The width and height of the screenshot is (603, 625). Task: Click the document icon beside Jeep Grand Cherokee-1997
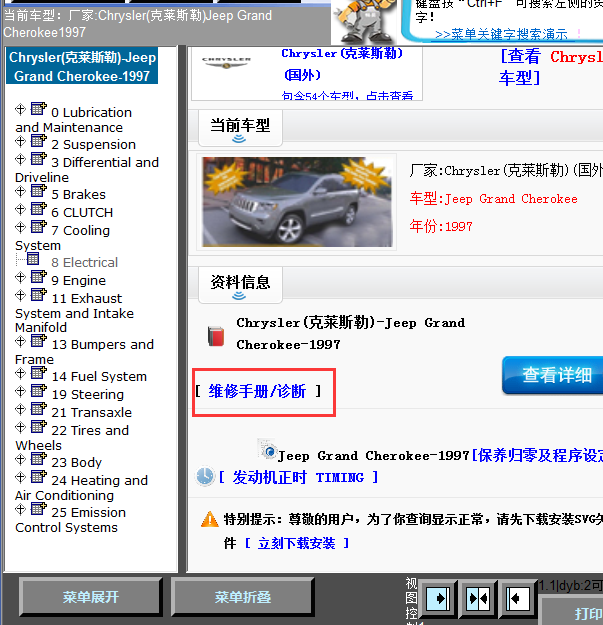(x=267, y=449)
